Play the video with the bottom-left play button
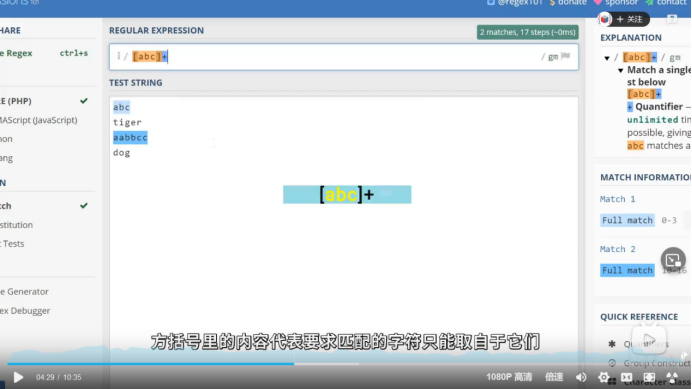The height and width of the screenshot is (389, 692). [x=18, y=378]
